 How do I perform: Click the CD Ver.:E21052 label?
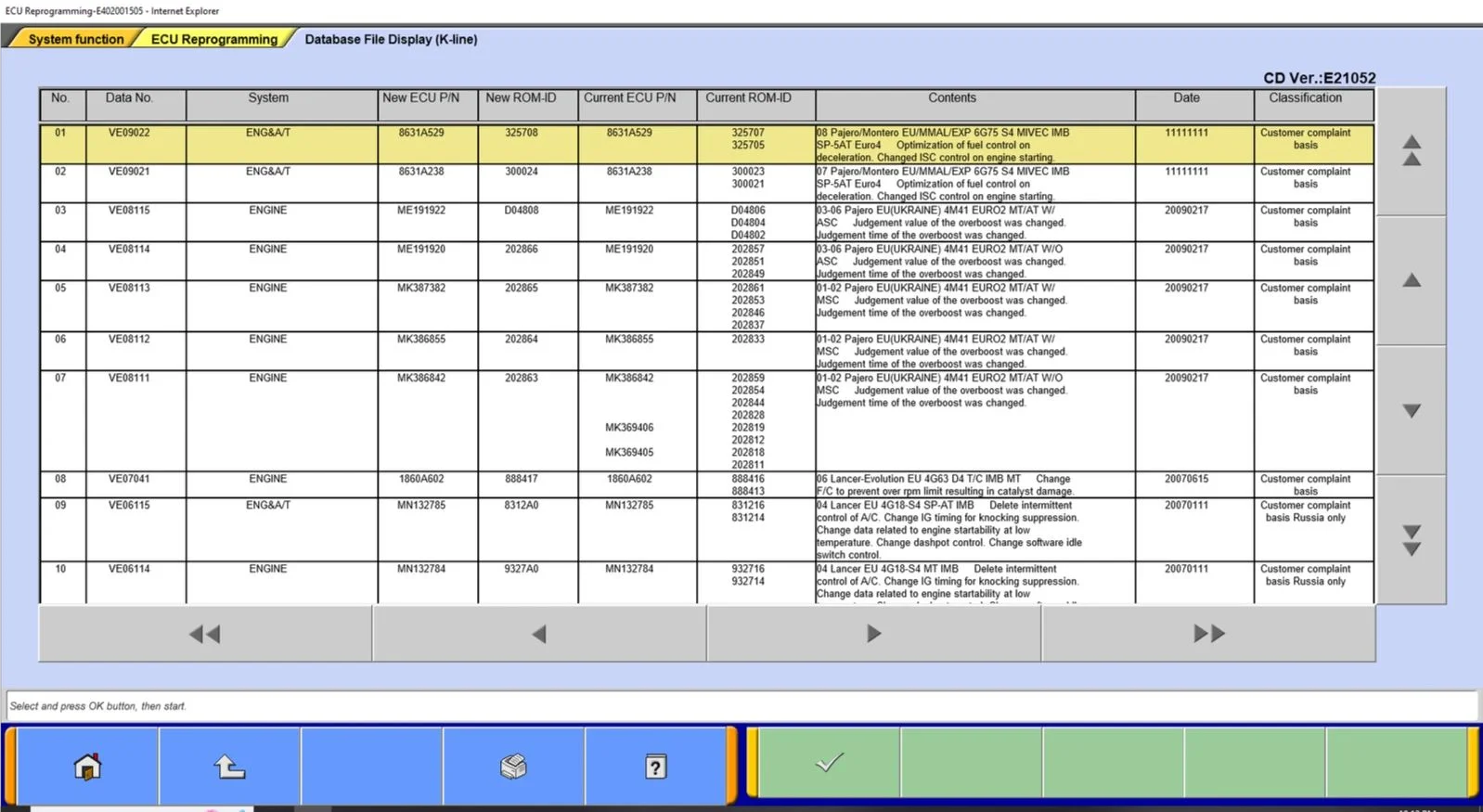tap(1319, 78)
